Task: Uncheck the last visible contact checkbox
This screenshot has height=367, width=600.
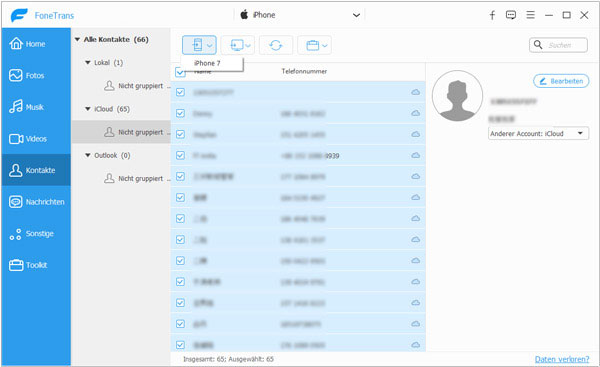Action: (x=180, y=345)
